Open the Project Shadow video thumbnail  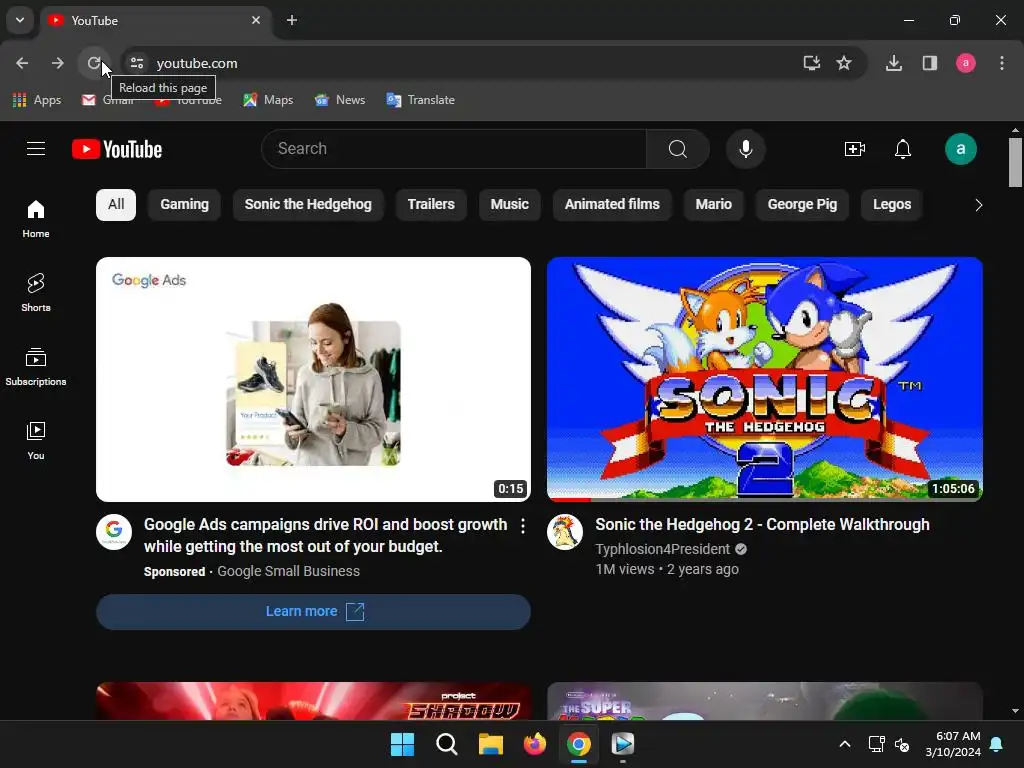pyautogui.click(x=313, y=701)
